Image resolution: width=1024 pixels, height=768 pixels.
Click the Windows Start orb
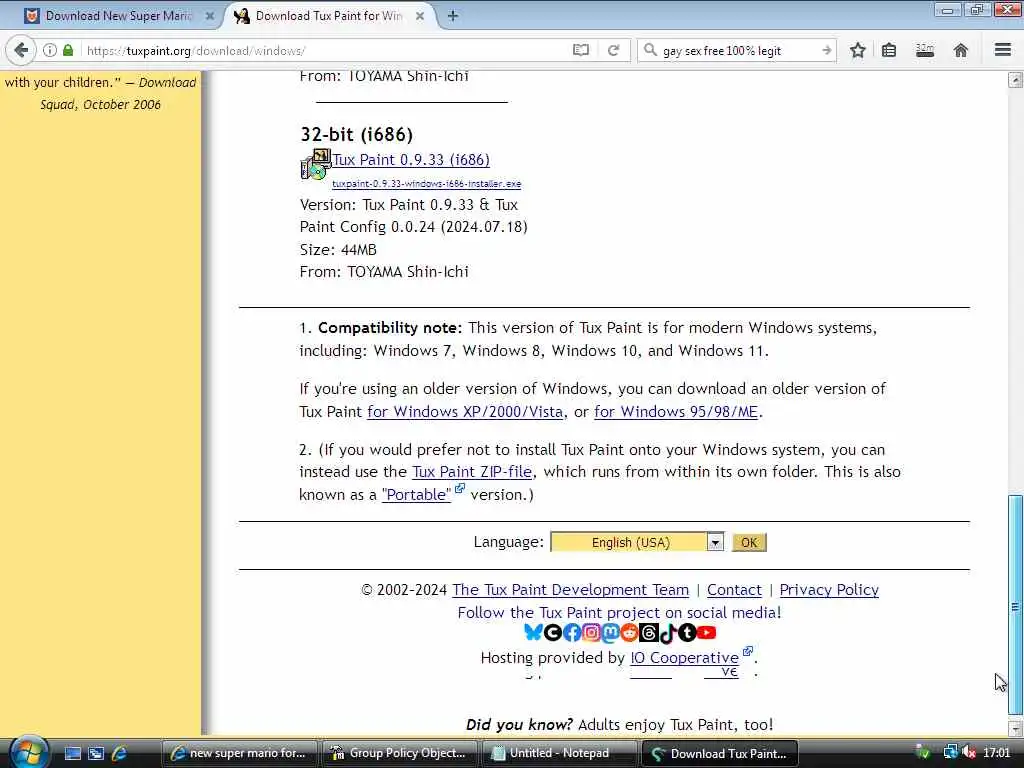tap(29, 752)
